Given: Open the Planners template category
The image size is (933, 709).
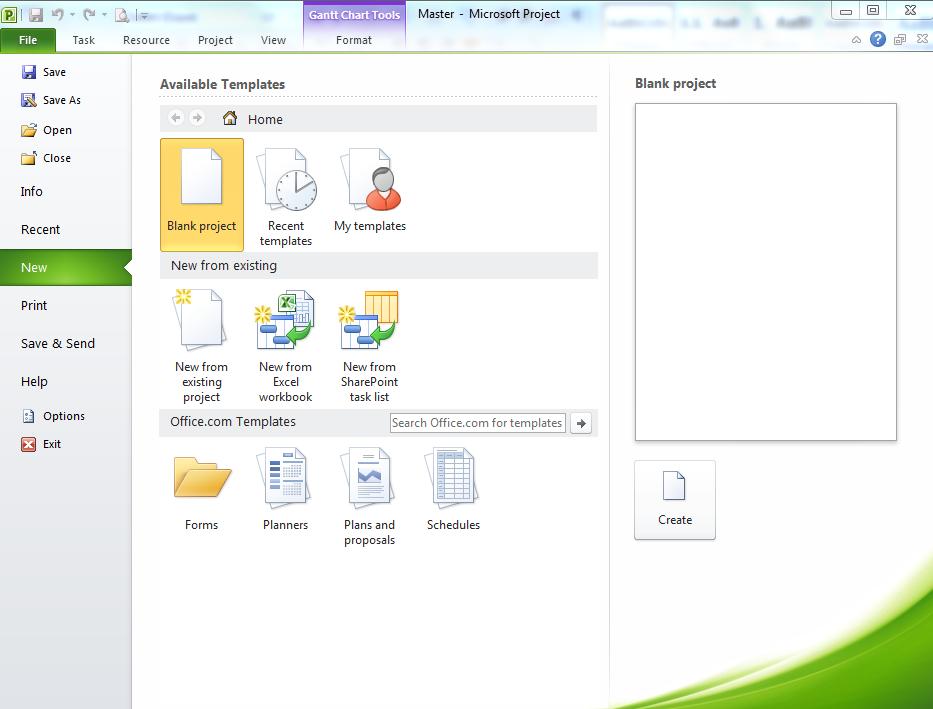Looking at the screenshot, I should (x=286, y=490).
